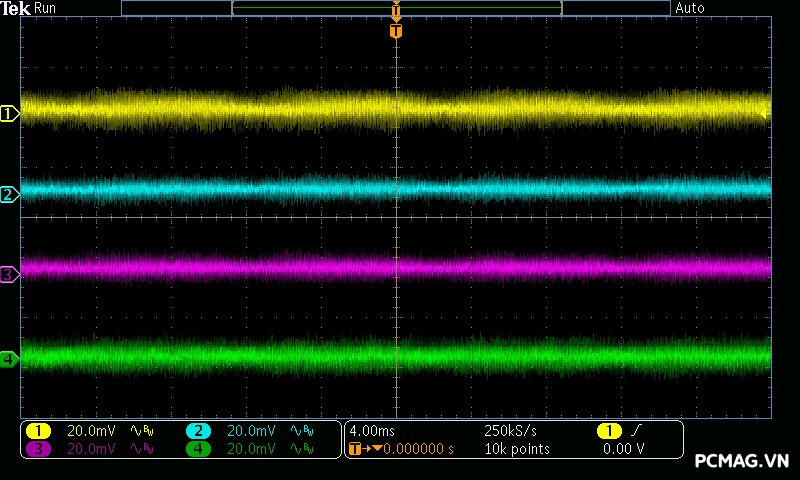Viewport: 800px width, 480px height.
Task: Click the orange trigger position T marker
Action: tap(396, 31)
